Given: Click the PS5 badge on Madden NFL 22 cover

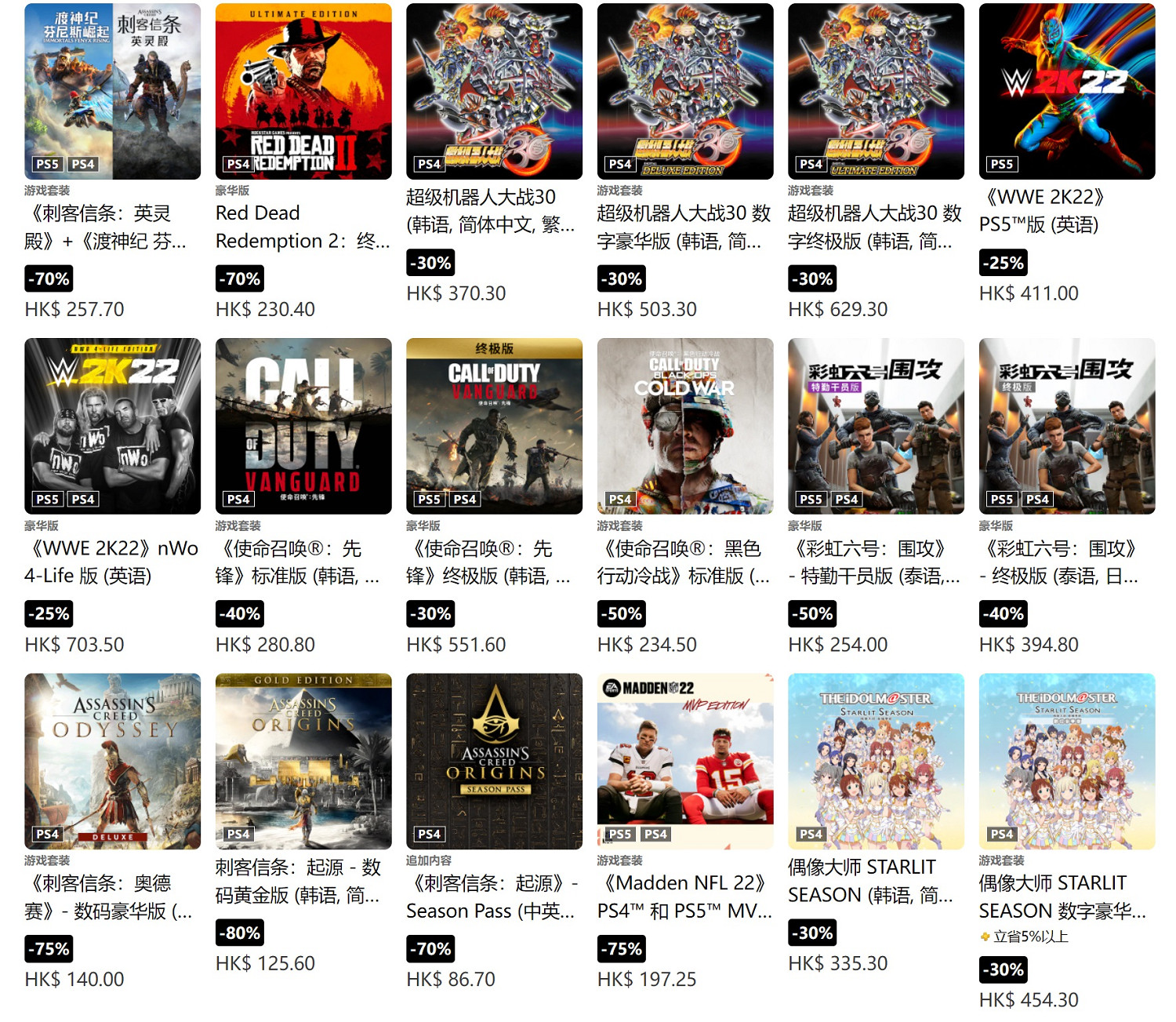Looking at the screenshot, I should coord(620,834).
